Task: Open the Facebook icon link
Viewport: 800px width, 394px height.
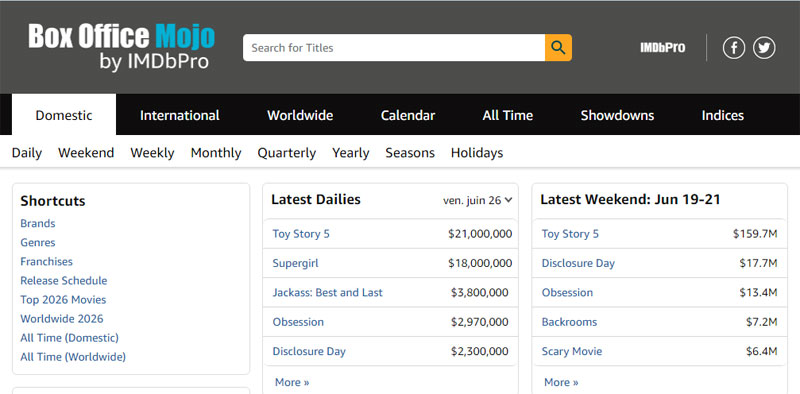Action: [x=734, y=48]
